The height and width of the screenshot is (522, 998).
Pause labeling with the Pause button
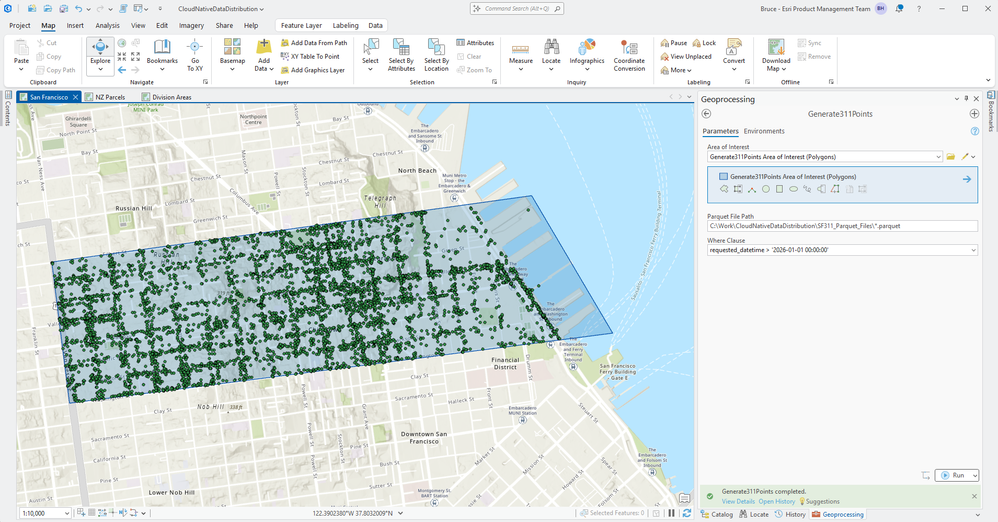point(673,43)
